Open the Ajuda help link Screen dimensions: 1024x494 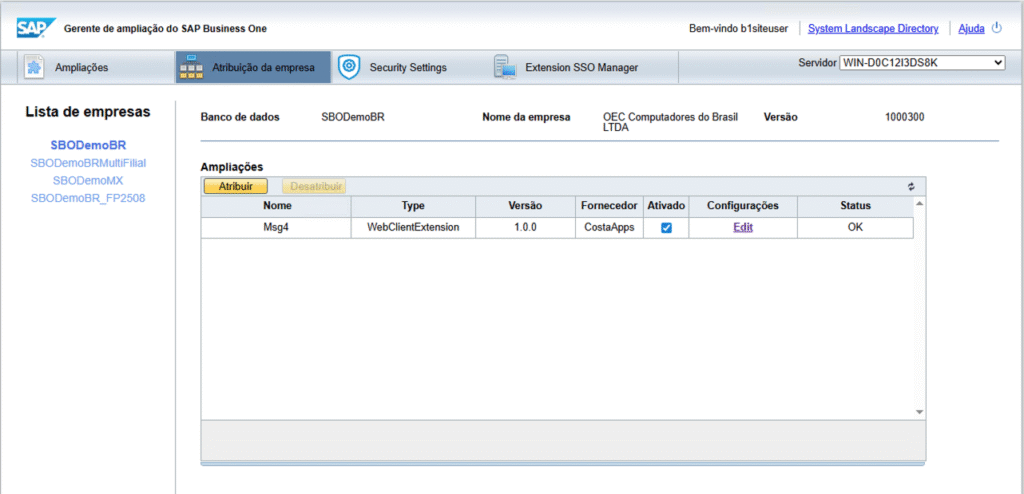pos(971,29)
